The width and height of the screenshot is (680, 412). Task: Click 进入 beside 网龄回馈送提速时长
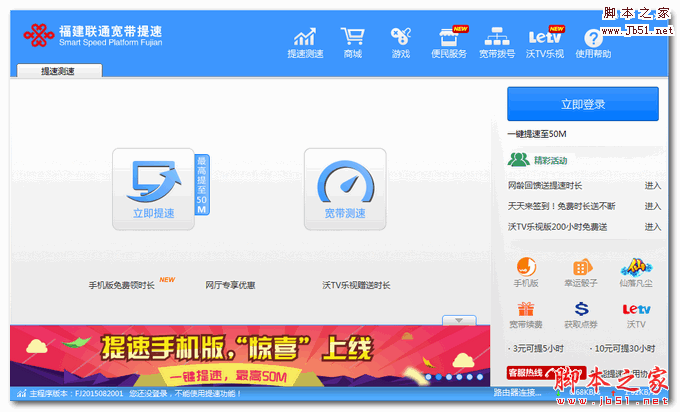[652, 186]
